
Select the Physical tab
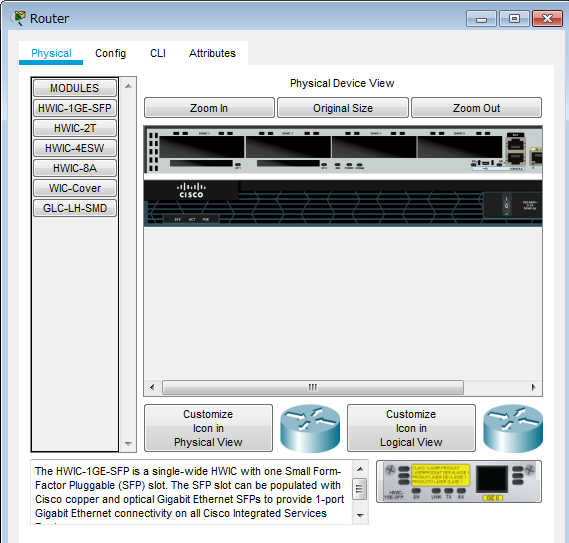tap(51, 53)
